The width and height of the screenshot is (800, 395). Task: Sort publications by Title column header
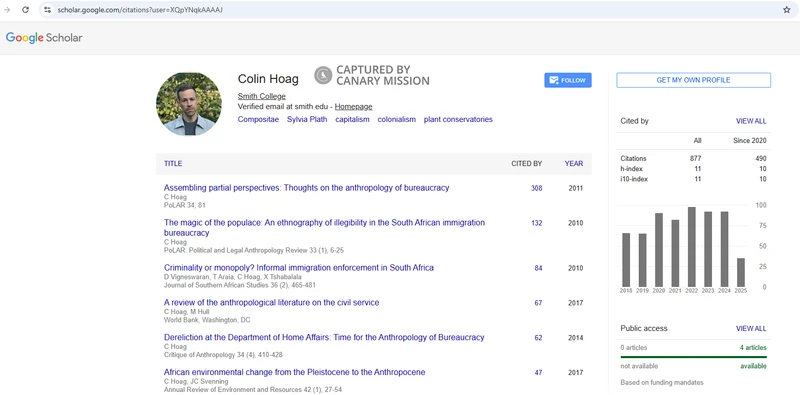(173, 164)
